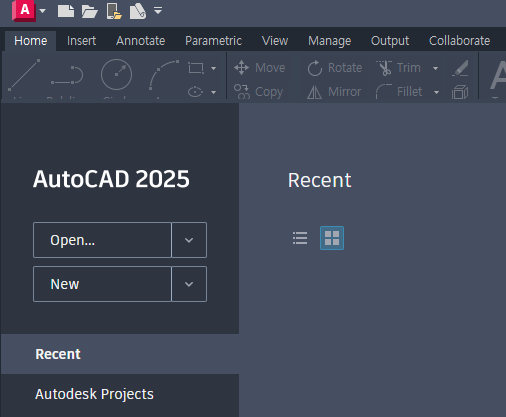Select the Polyline tool
The height and width of the screenshot is (417, 506).
click(x=67, y=75)
